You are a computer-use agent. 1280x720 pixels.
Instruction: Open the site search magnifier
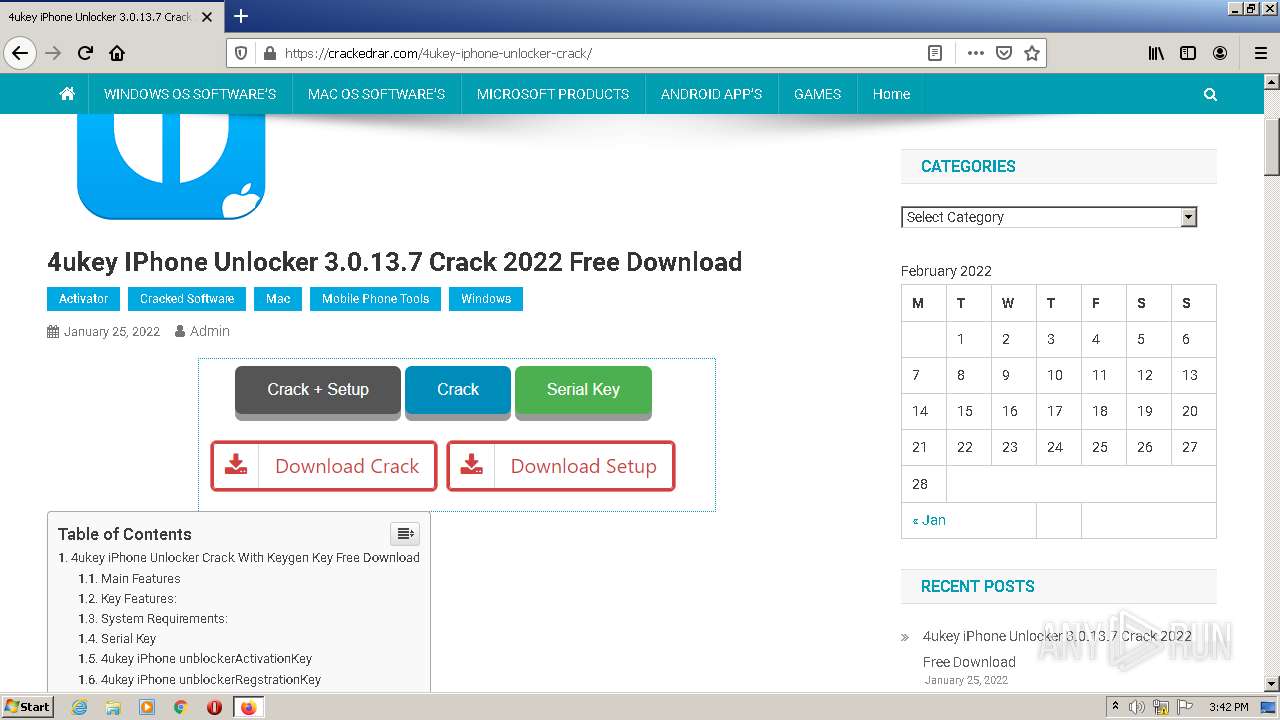[1210, 94]
